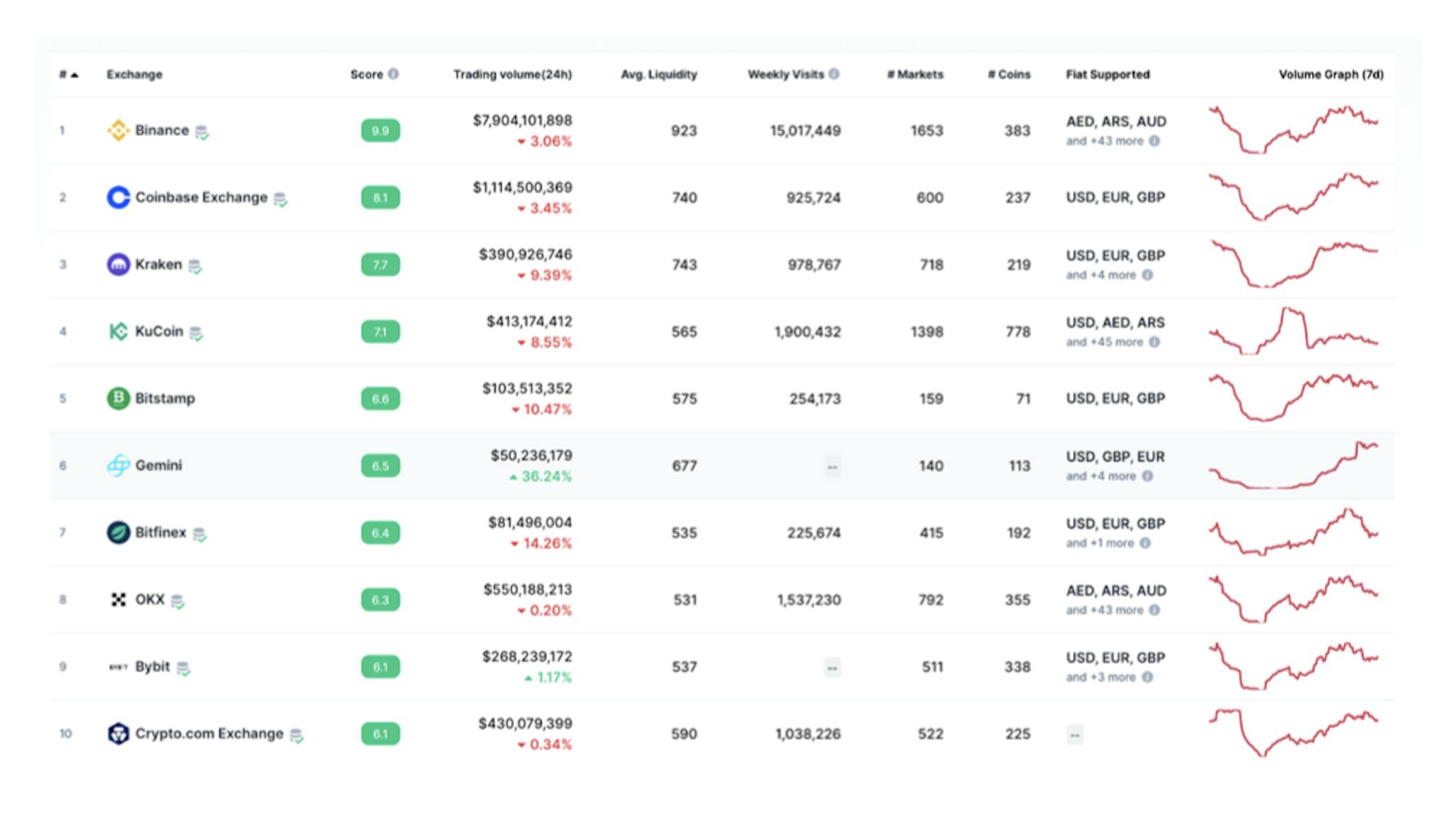Open the Kraken exchange link
The height and width of the screenshot is (826, 1456).
(x=159, y=264)
